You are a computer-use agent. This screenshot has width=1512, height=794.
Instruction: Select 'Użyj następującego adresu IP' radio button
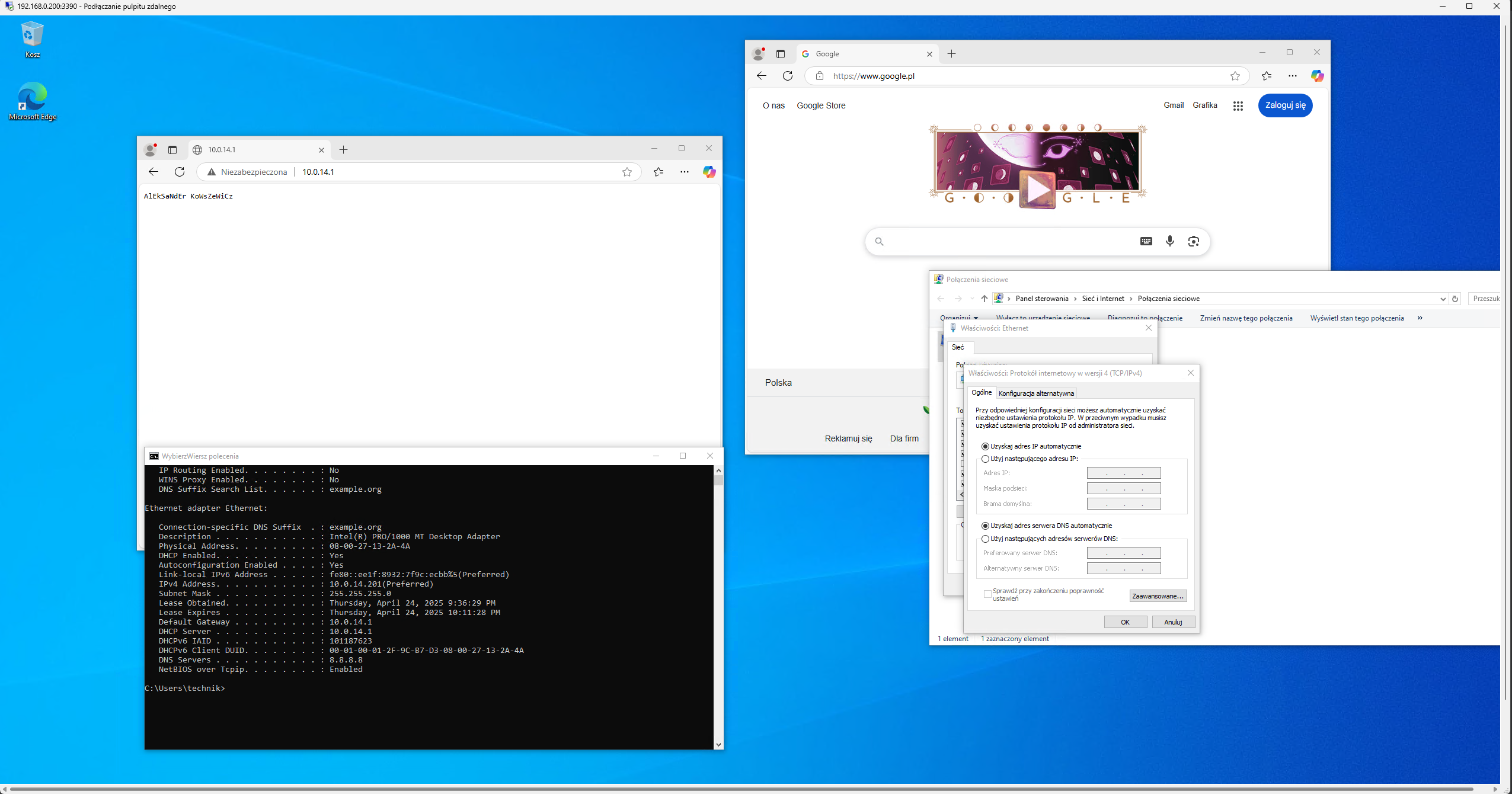point(985,459)
